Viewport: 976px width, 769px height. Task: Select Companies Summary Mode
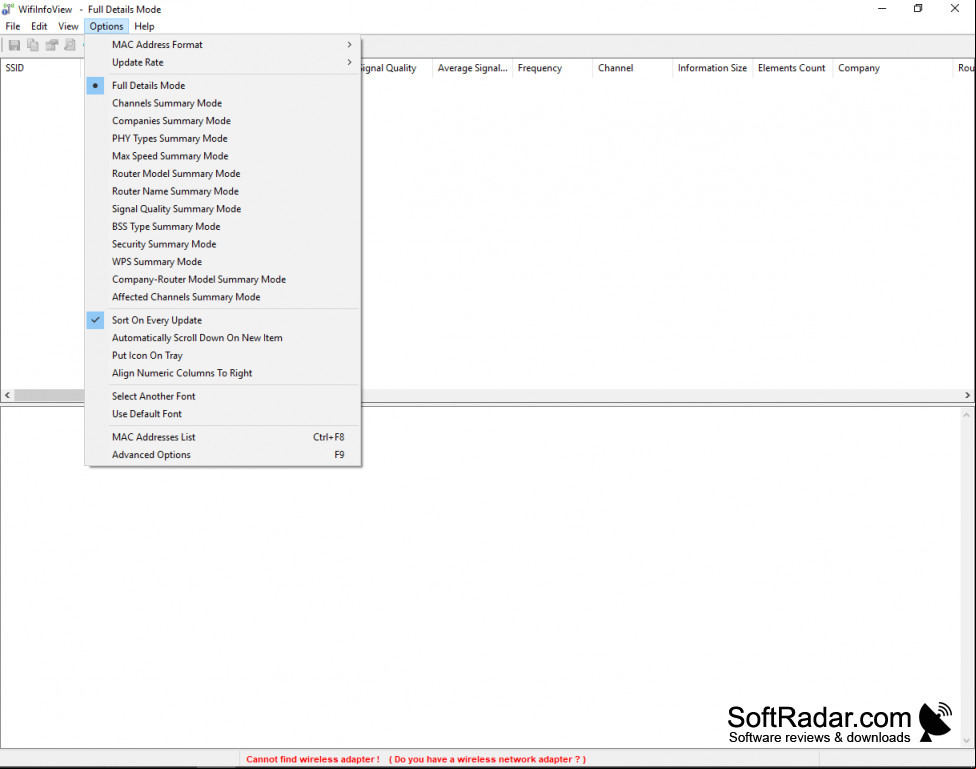click(223, 121)
